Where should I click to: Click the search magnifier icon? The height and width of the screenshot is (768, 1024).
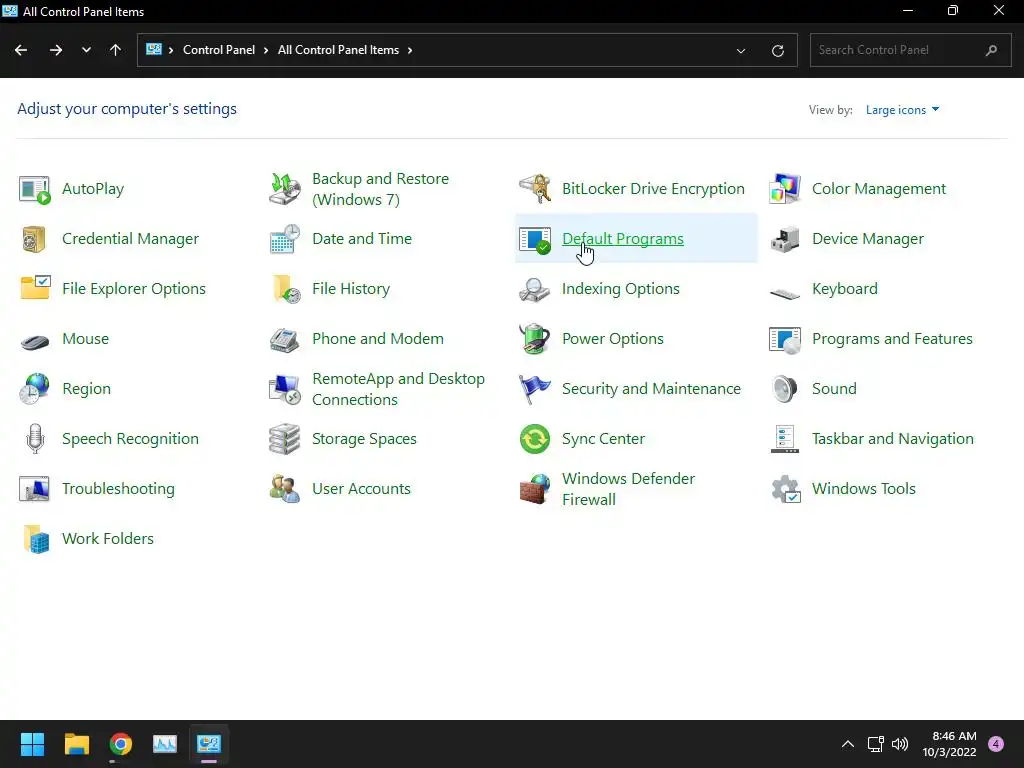pyautogui.click(x=991, y=50)
